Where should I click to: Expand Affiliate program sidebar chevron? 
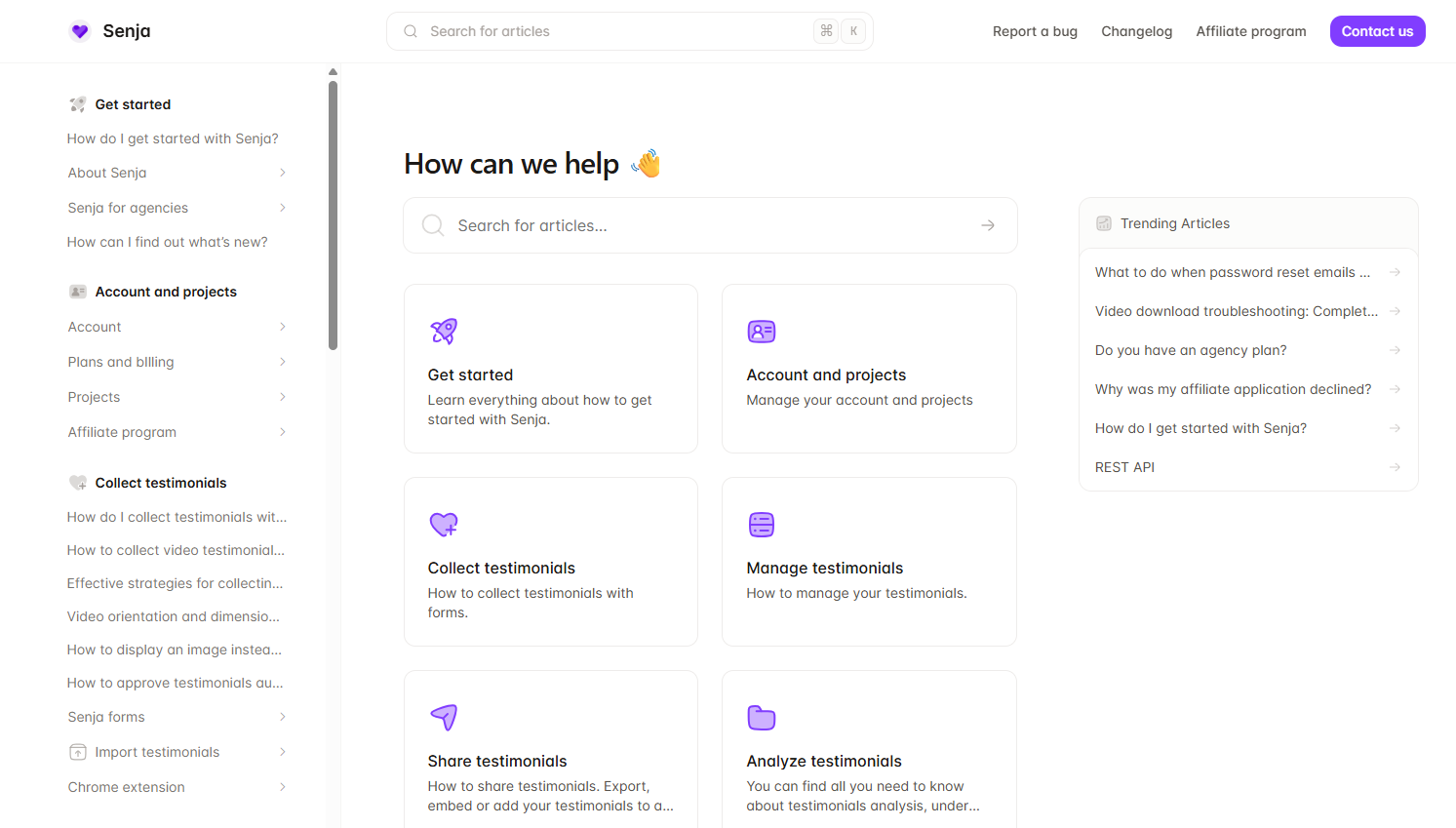point(283,432)
